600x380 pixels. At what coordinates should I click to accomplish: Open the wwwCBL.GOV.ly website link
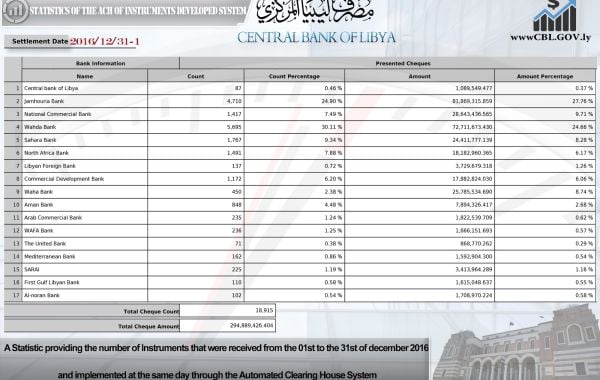[x=550, y=38]
